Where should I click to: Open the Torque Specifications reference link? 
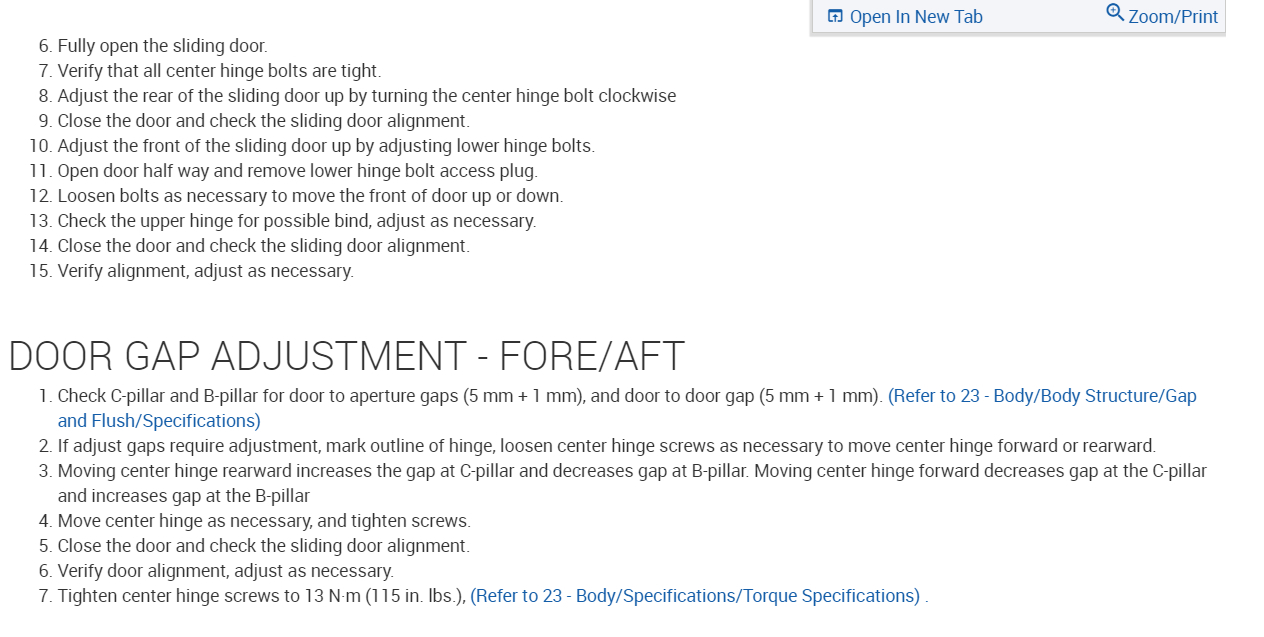click(x=695, y=596)
